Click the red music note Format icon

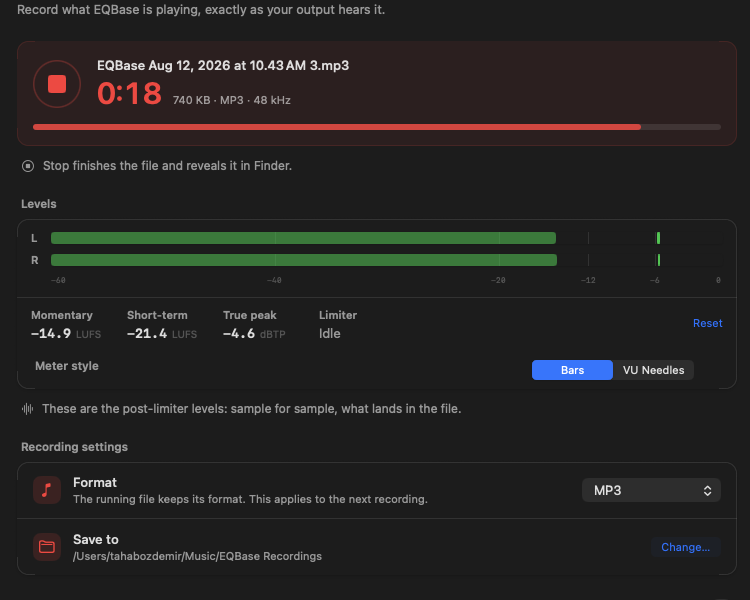tap(47, 490)
